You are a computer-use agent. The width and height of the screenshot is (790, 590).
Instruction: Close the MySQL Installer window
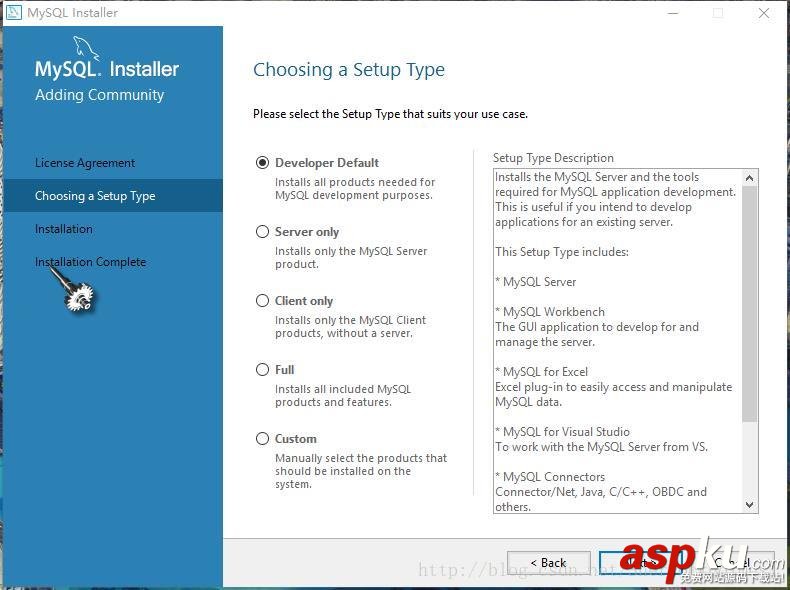pos(764,13)
